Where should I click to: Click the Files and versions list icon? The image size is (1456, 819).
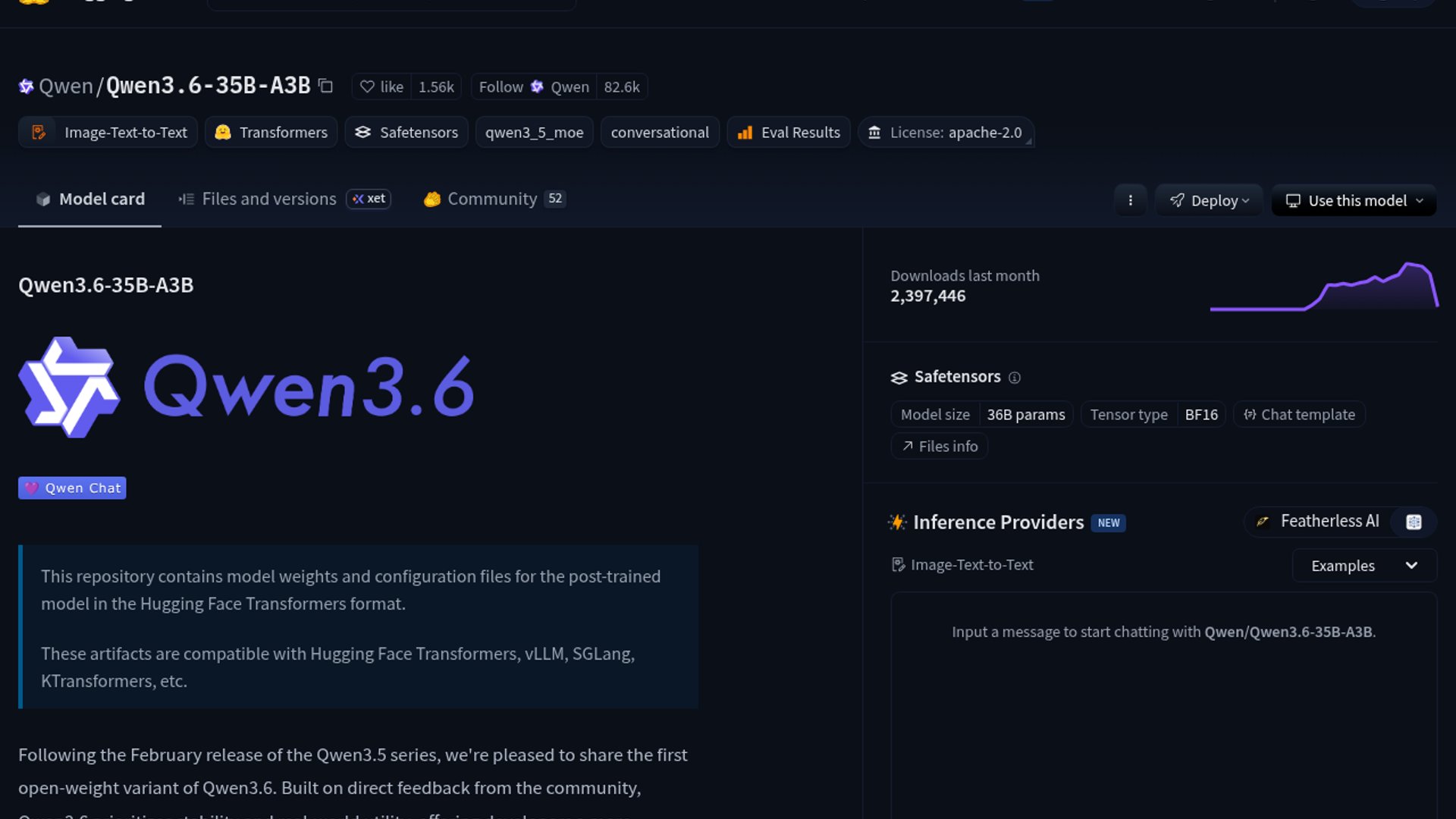pyautogui.click(x=187, y=199)
